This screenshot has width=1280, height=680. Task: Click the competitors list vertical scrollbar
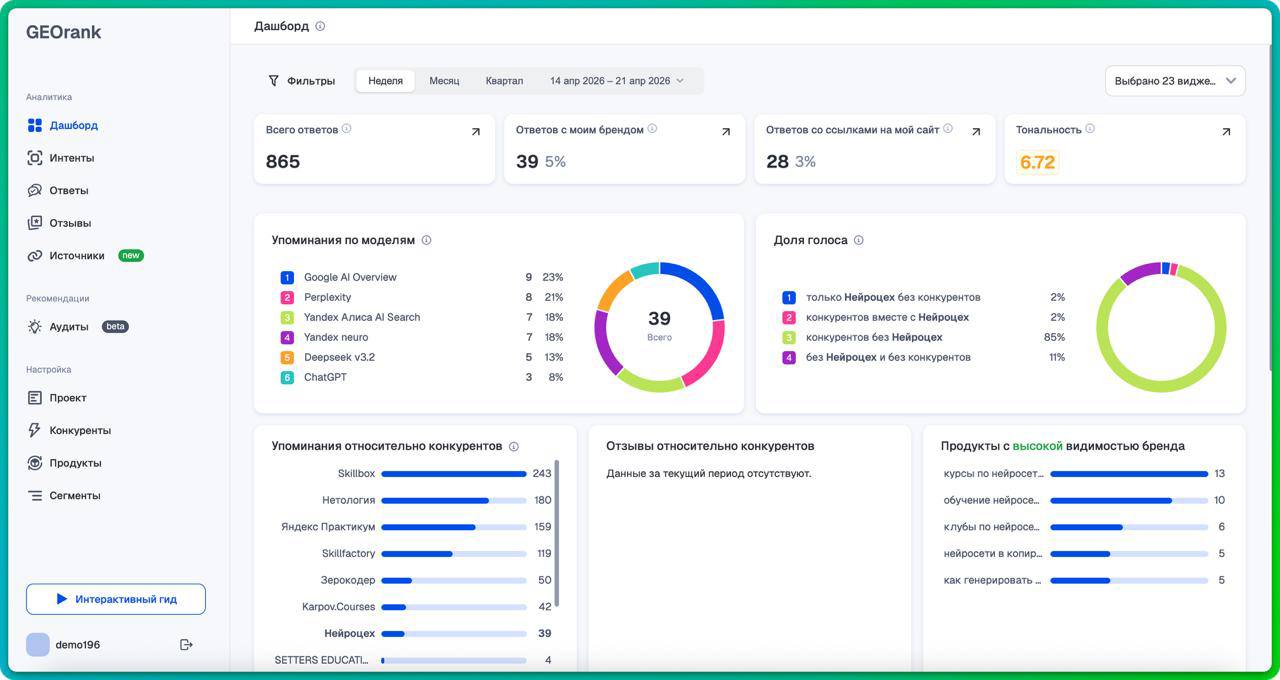pyautogui.click(x=556, y=533)
